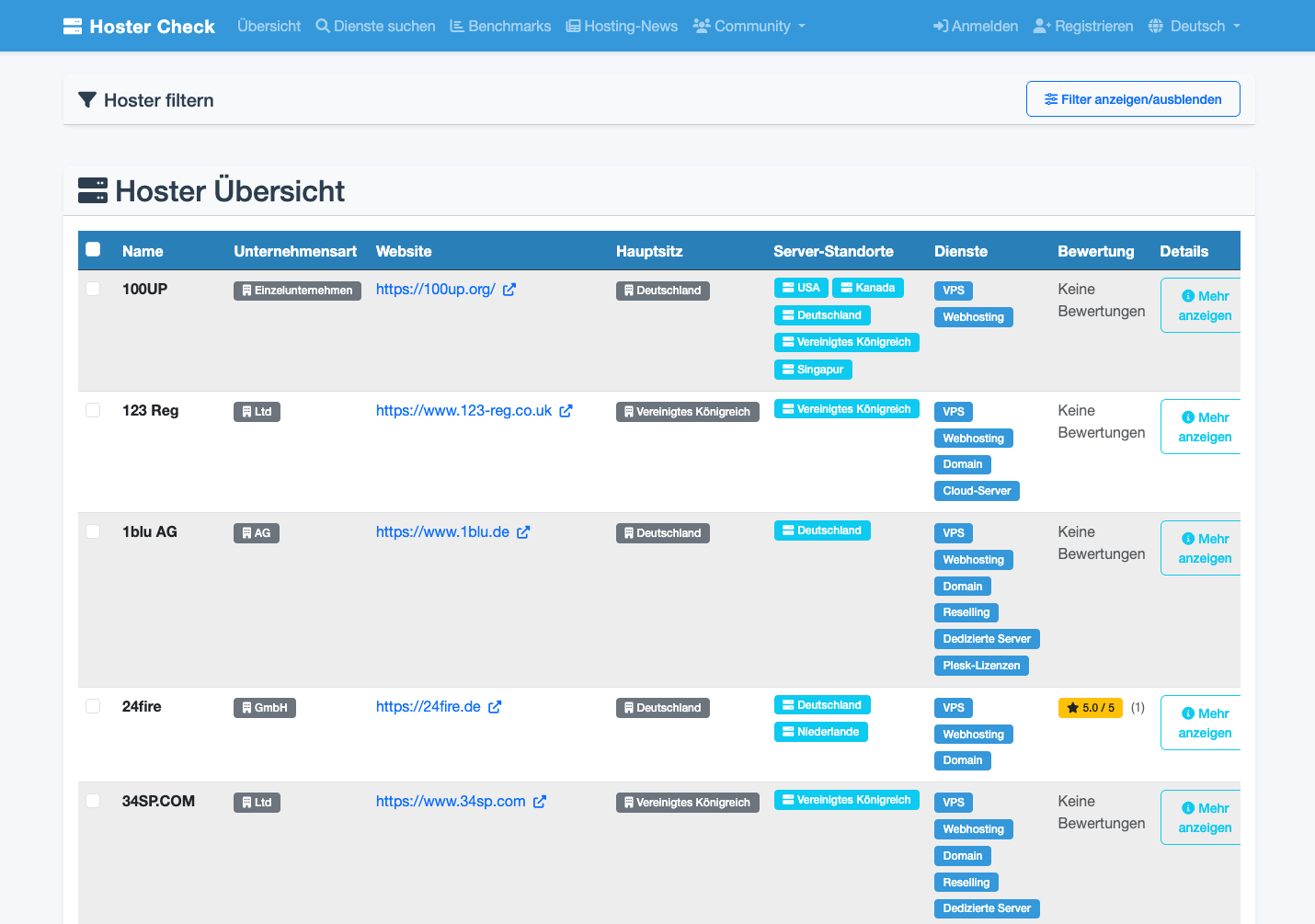
Task: Click the Hoster Check server logo icon
Action: tap(73, 27)
